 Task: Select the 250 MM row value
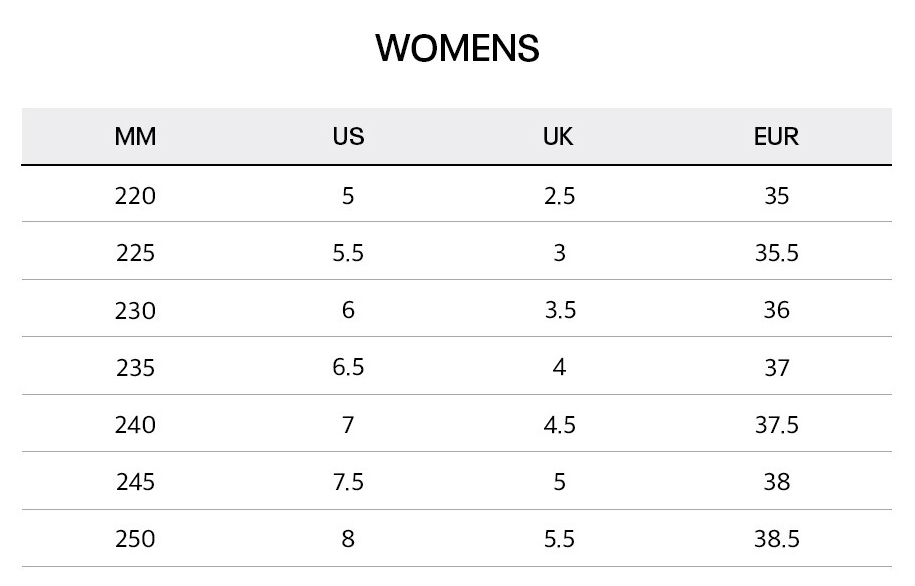point(135,539)
